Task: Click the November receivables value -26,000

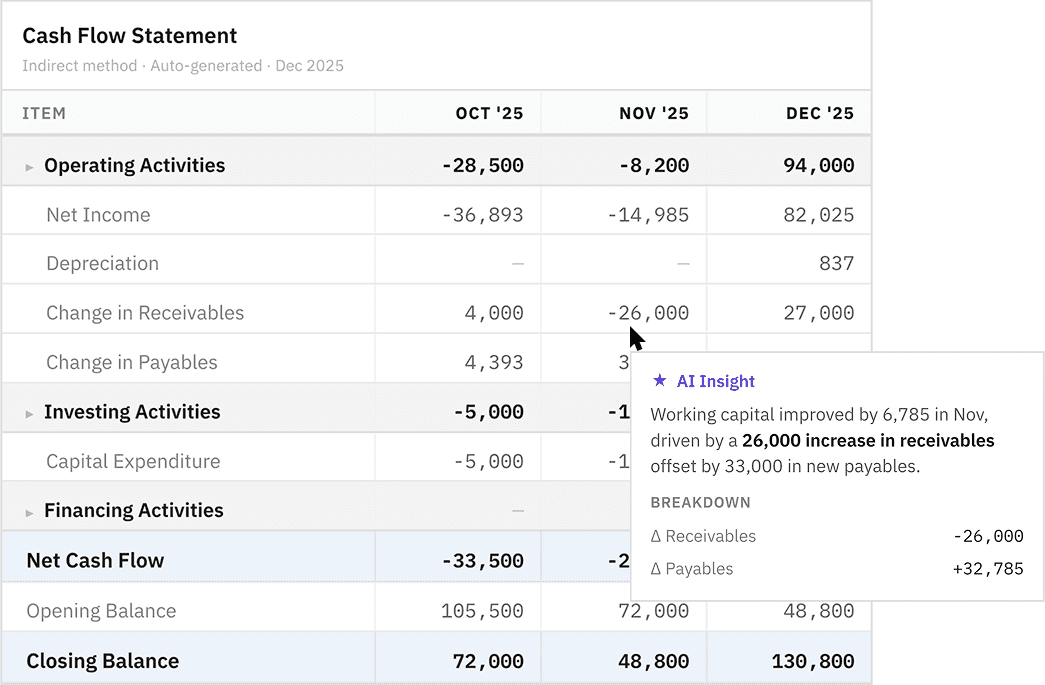Action: pyautogui.click(x=648, y=313)
